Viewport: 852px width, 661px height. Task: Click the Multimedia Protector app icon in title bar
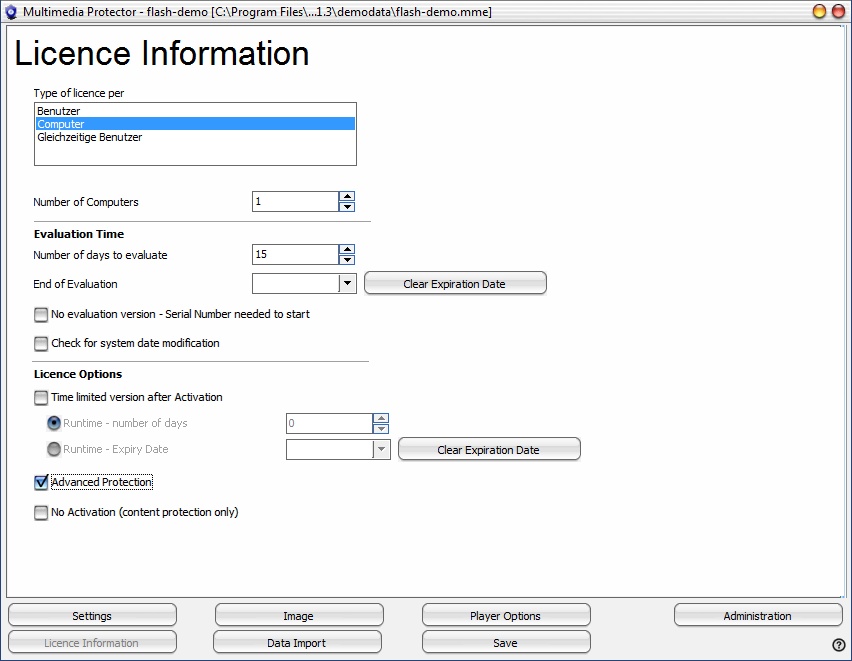pos(11,11)
